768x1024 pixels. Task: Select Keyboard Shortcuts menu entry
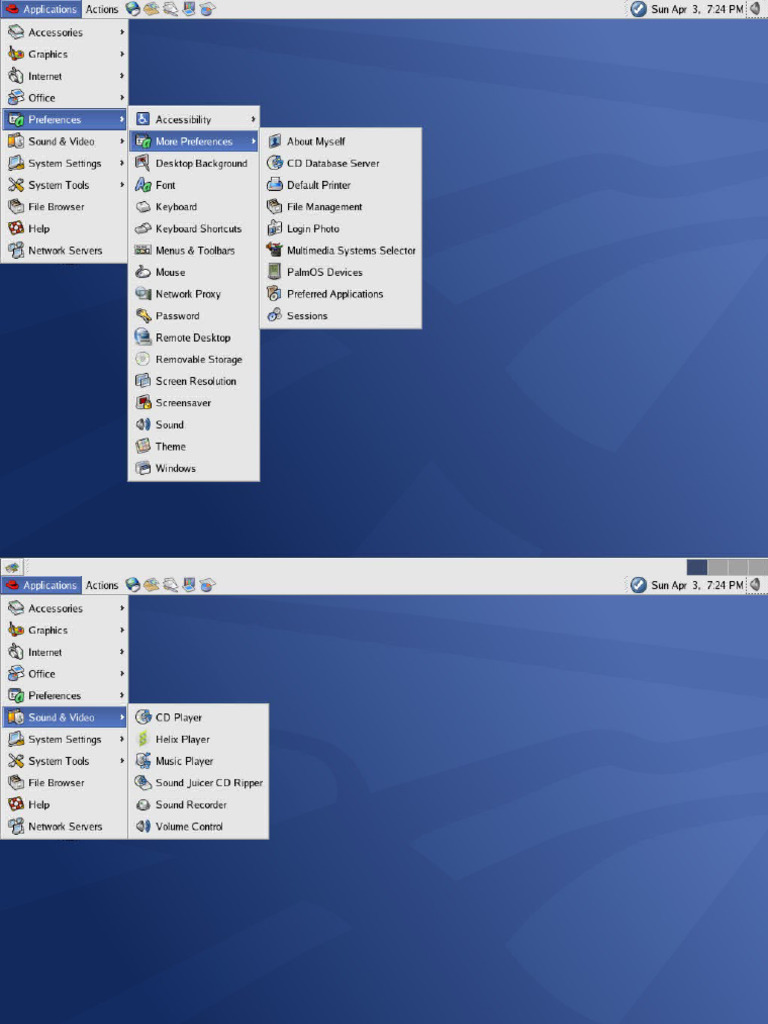[x=193, y=229]
